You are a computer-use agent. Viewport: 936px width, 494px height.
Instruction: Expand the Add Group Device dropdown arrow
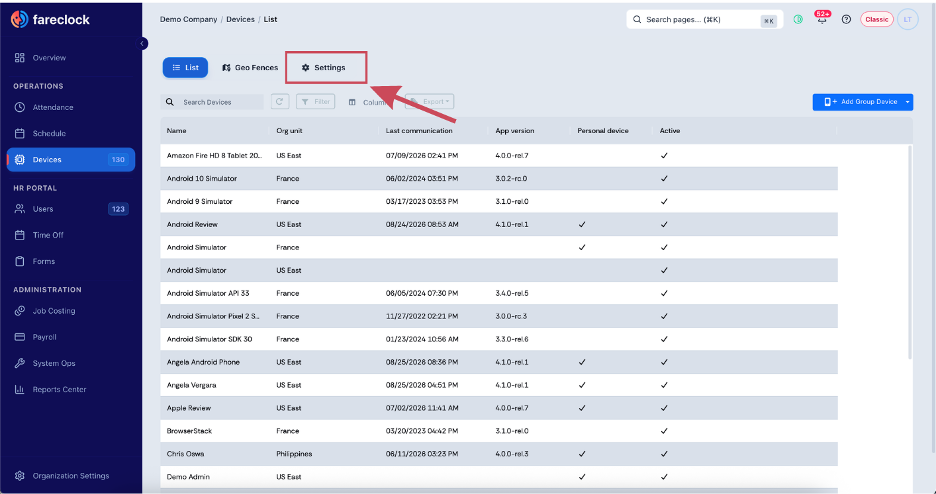907,102
